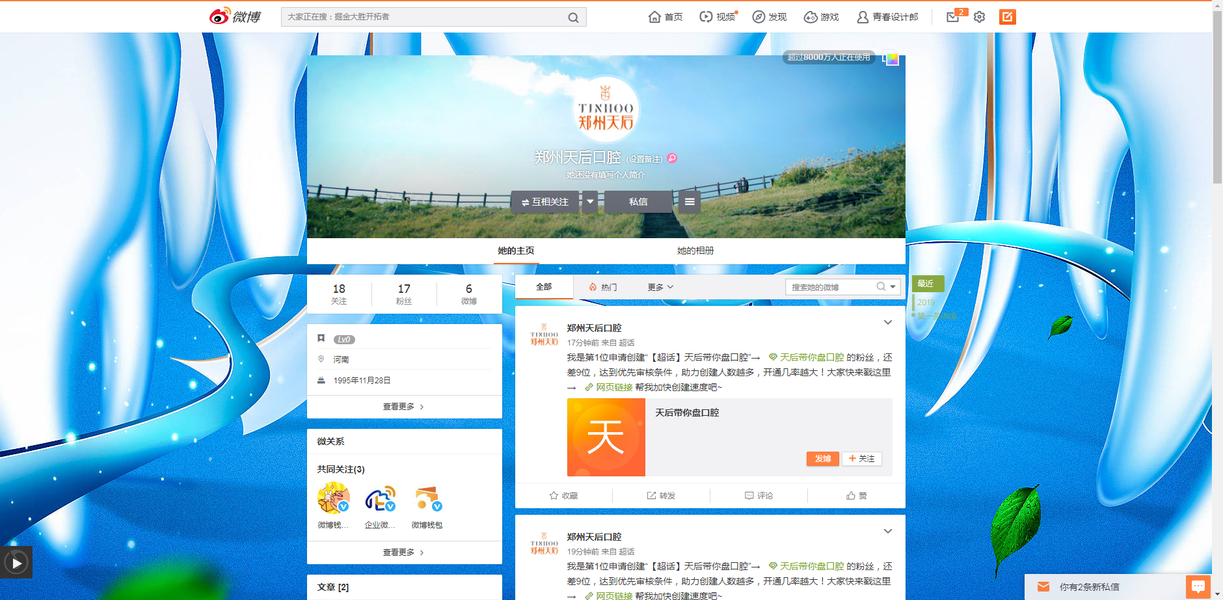Image resolution: width=1223 pixels, height=600 pixels.
Task: Click the 私信 private message button
Action: [638, 202]
